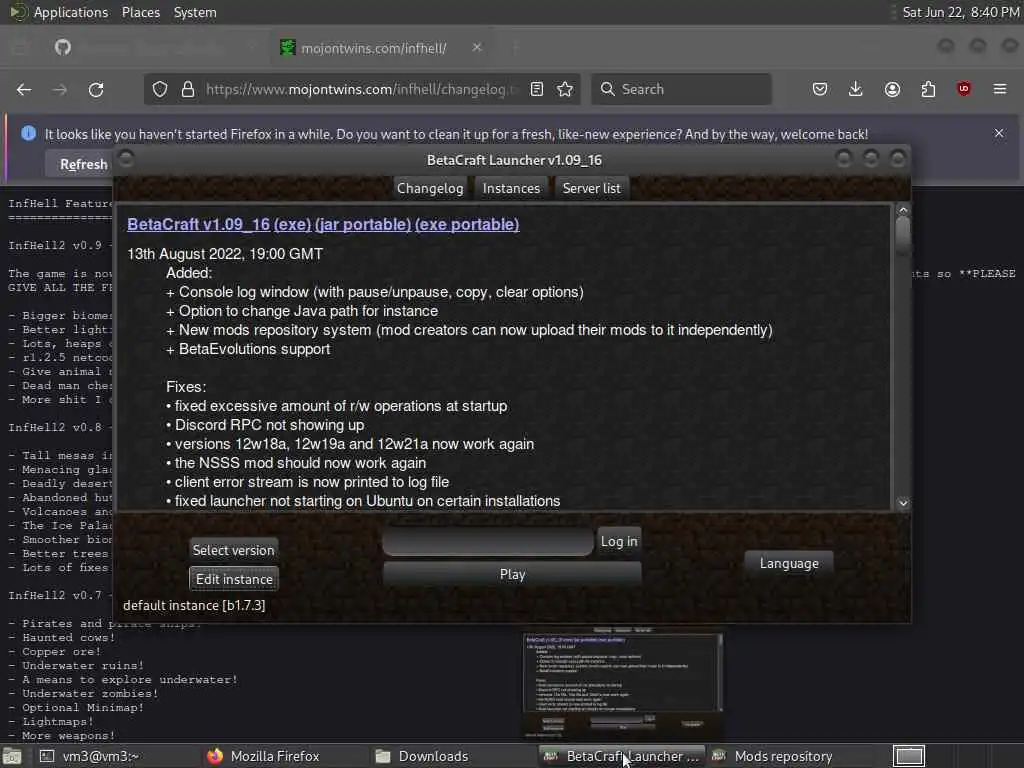The image size is (1024, 768).
Task: Click the clock showing Sat Jun 22
Action: 961,12
